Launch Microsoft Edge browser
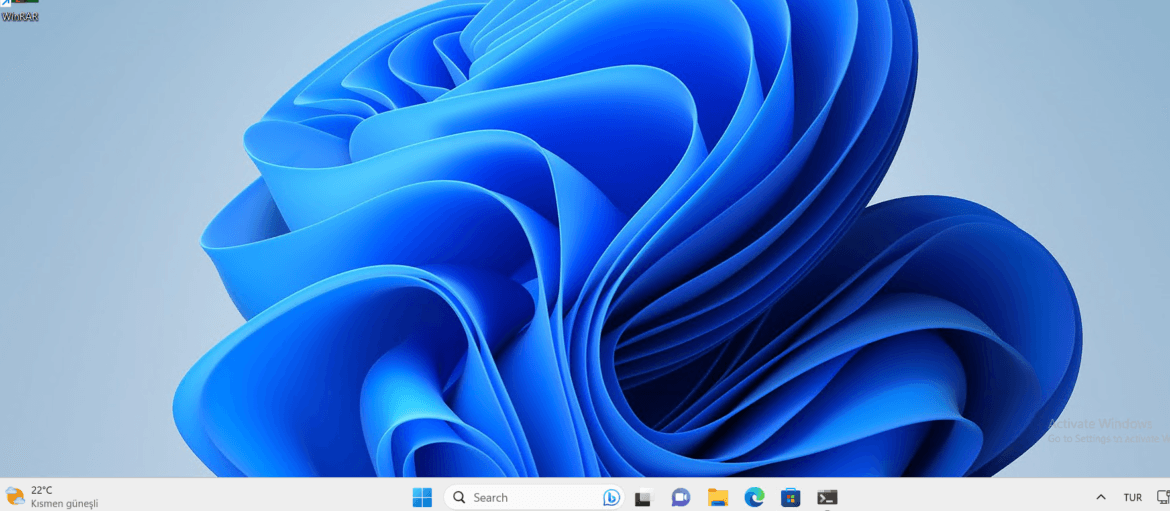 point(754,497)
